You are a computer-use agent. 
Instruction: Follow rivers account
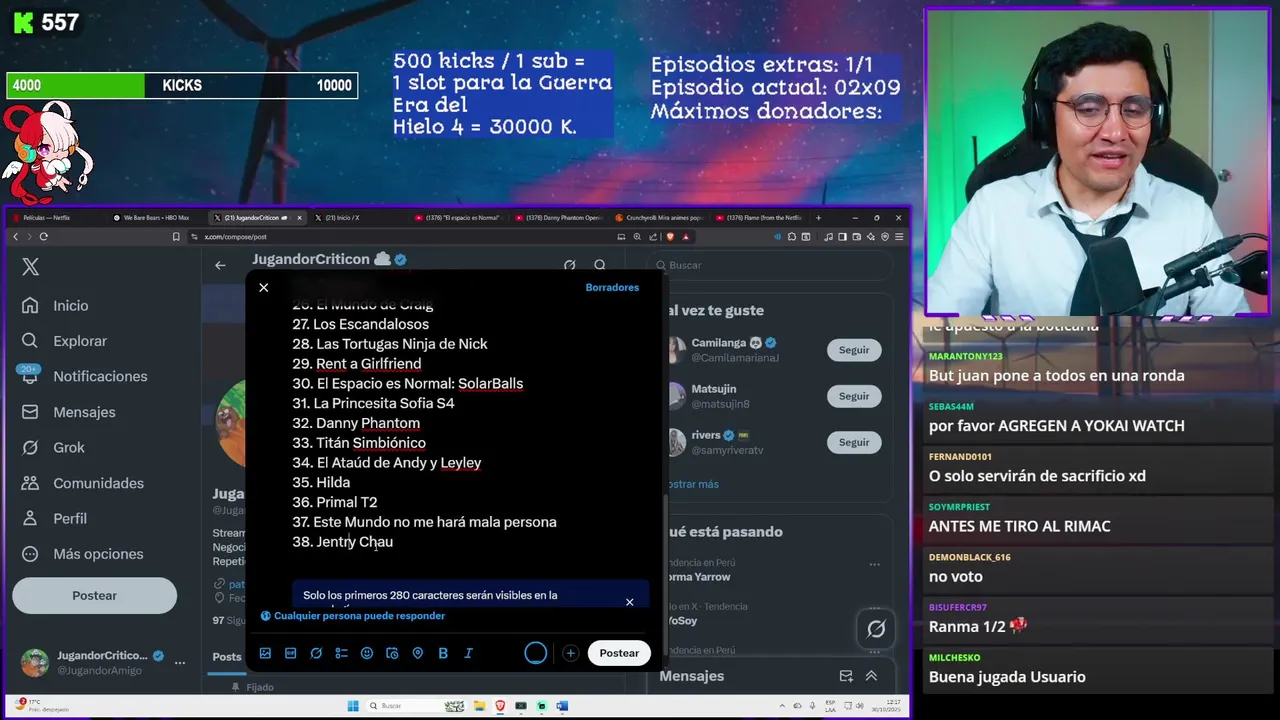(854, 442)
